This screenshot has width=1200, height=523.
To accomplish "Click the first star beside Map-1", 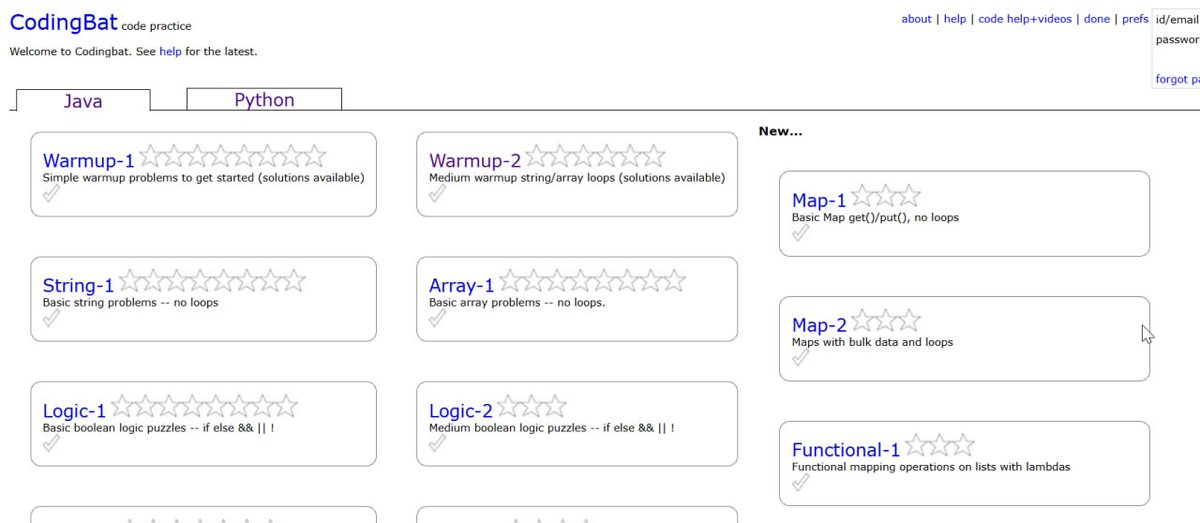I will point(863,195).
